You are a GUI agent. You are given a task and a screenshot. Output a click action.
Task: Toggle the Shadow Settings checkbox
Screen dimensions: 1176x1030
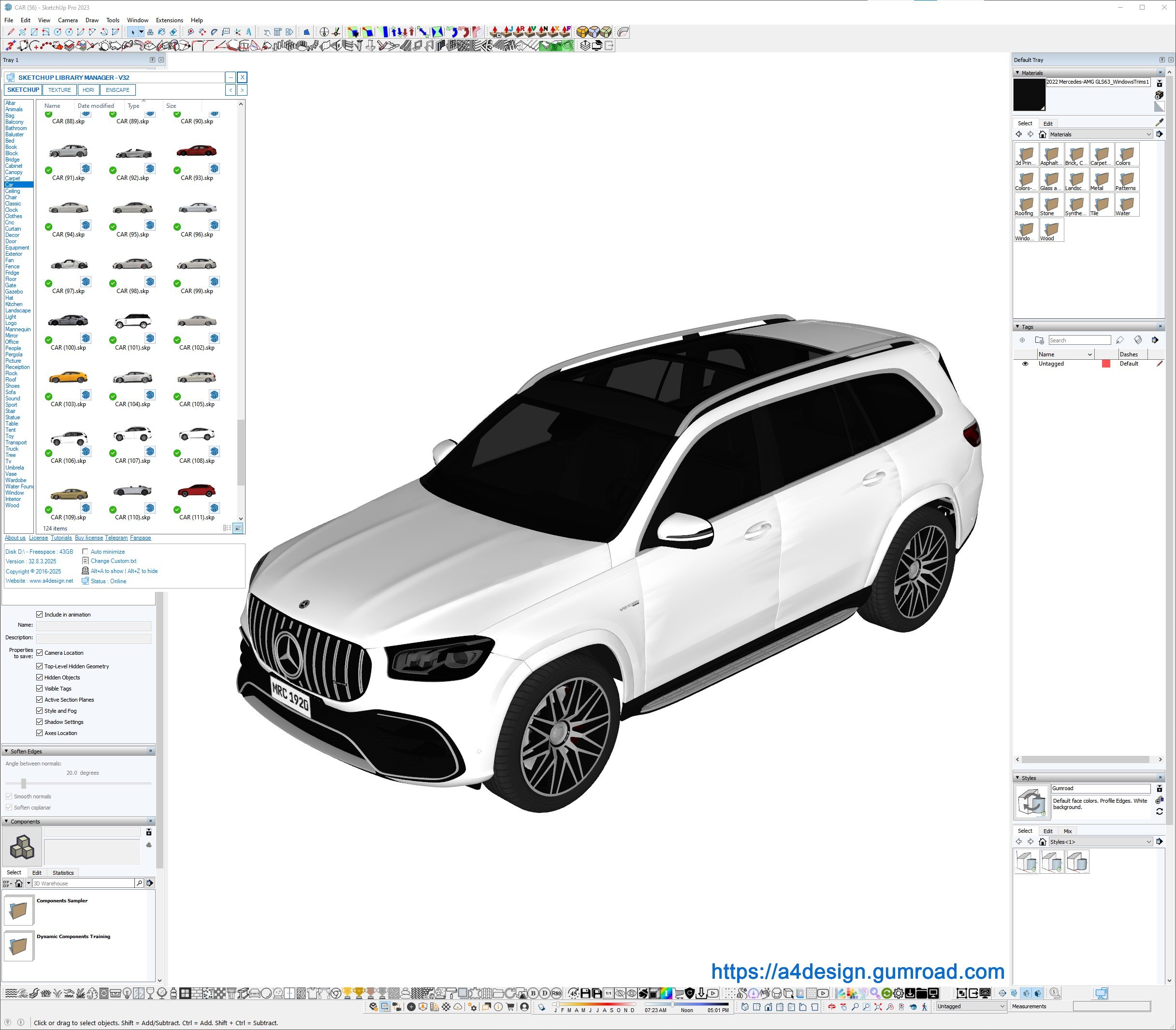pos(40,722)
